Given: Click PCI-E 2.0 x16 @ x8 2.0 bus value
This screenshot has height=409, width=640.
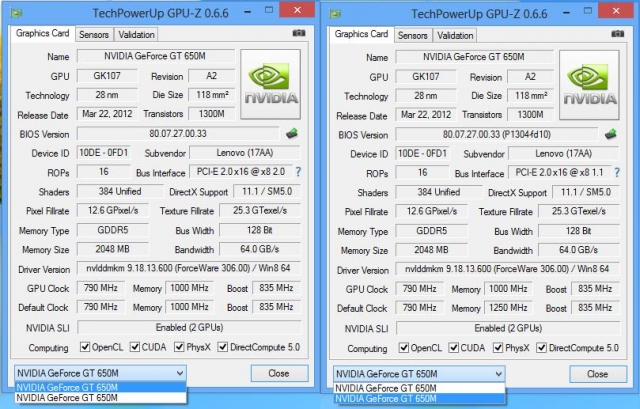Looking at the screenshot, I should pyautogui.click(x=241, y=172).
